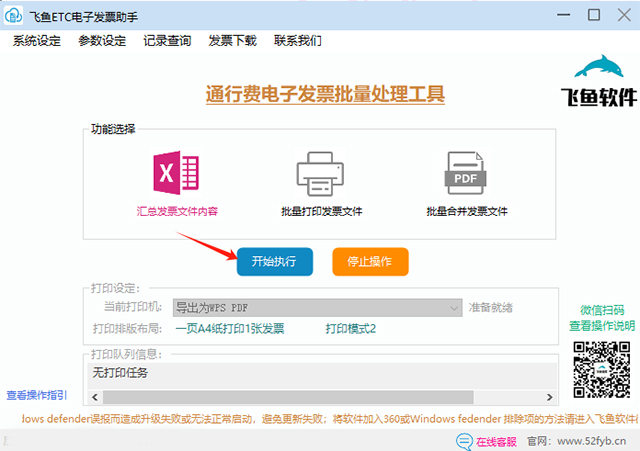Click the 微信扫码 查看操作说明 text

602,318
